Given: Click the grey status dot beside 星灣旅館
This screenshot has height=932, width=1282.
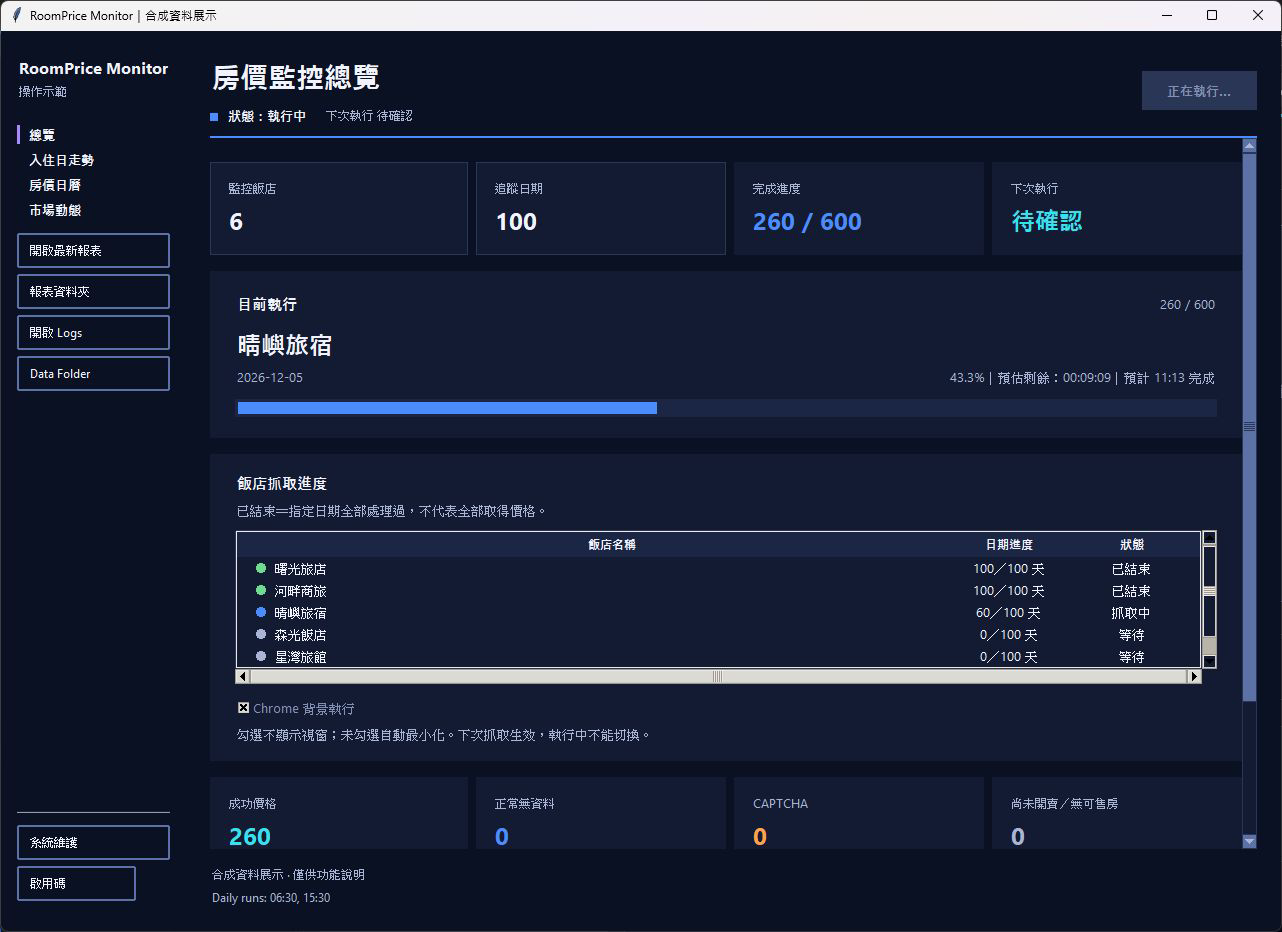Looking at the screenshot, I should [x=261, y=656].
